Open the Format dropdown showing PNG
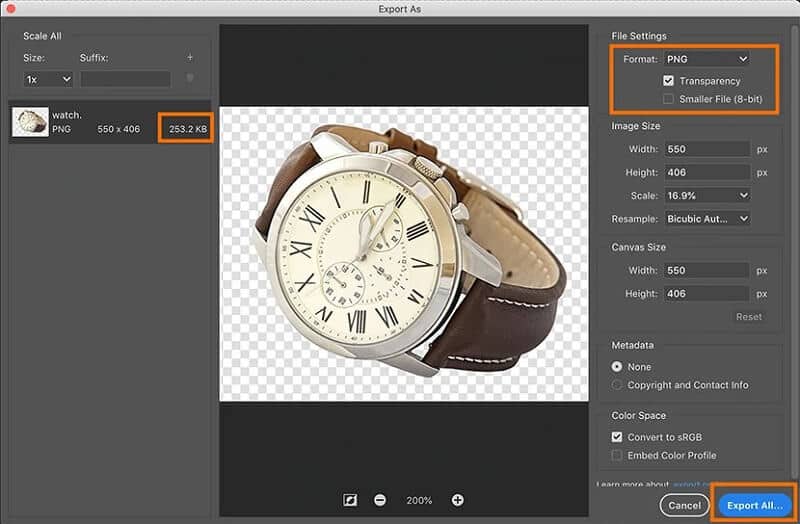This screenshot has height=524, width=800. (706, 60)
